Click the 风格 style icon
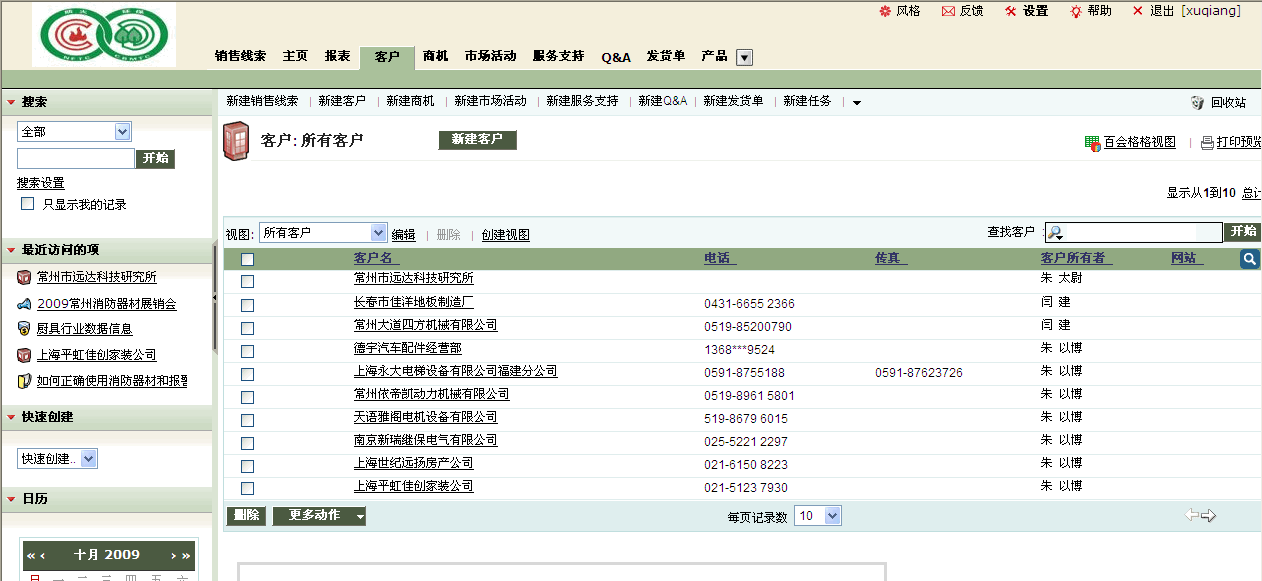This screenshot has width=1262, height=581. [x=884, y=11]
